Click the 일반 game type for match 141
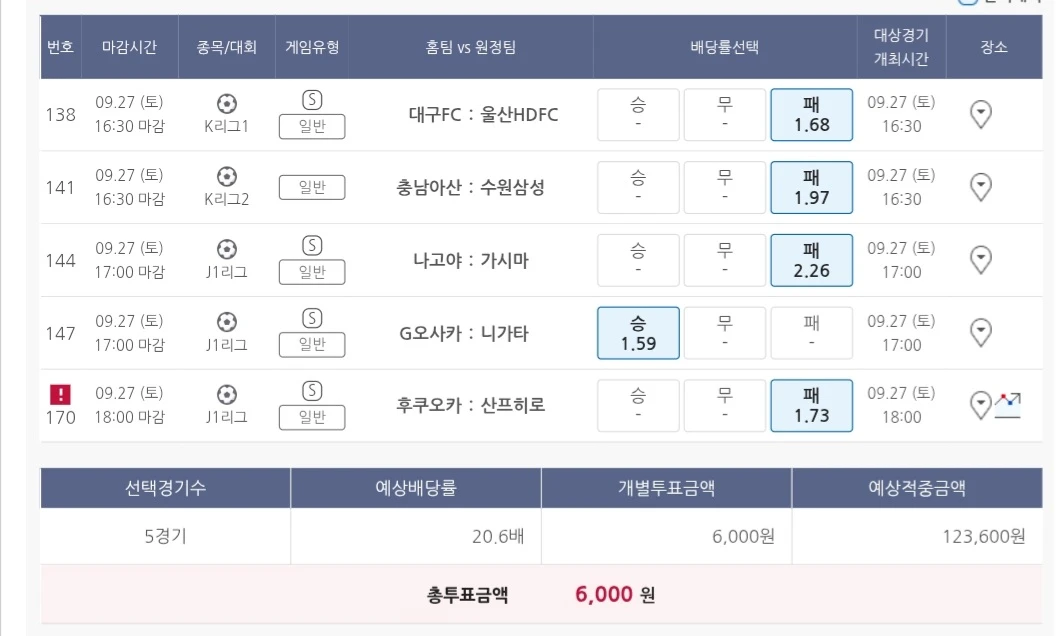Image resolution: width=1062 pixels, height=636 pixels. click(x=312, y=187)
